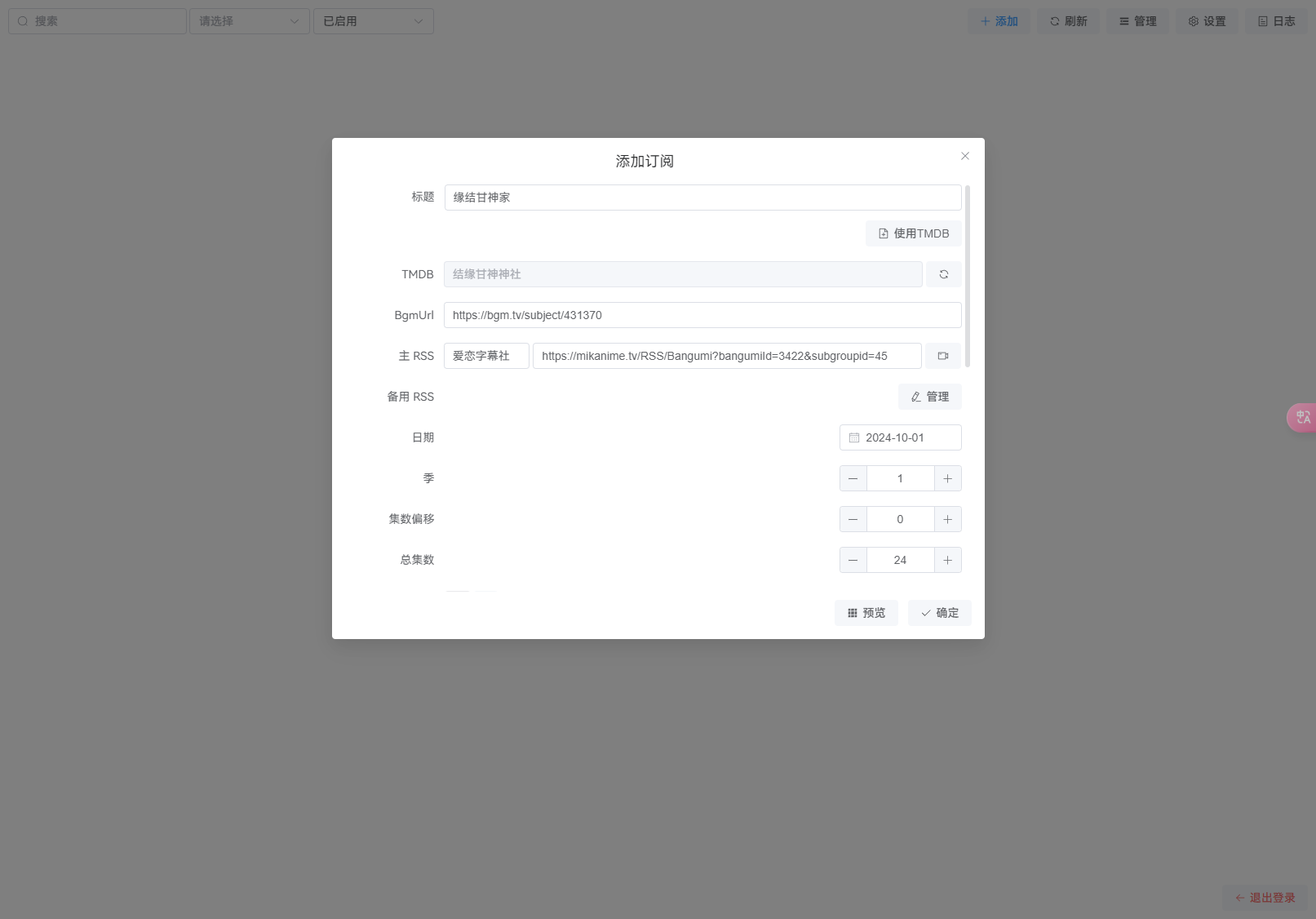Edit the subtitle group field 爱恋字幕社
Viewport: 1316px width, 919px height.
point(487,356)
